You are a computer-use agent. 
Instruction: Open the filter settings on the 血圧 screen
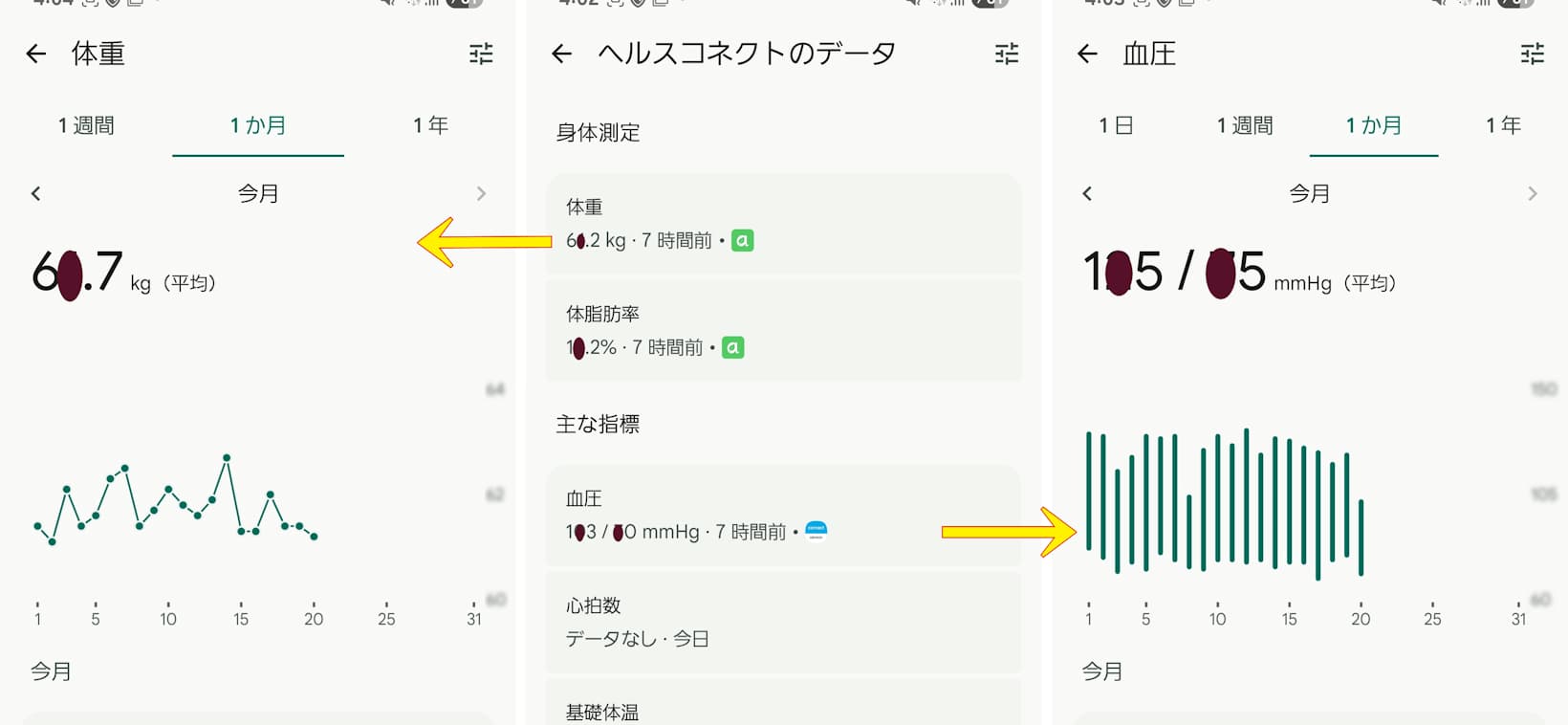tap(1532, 55)
